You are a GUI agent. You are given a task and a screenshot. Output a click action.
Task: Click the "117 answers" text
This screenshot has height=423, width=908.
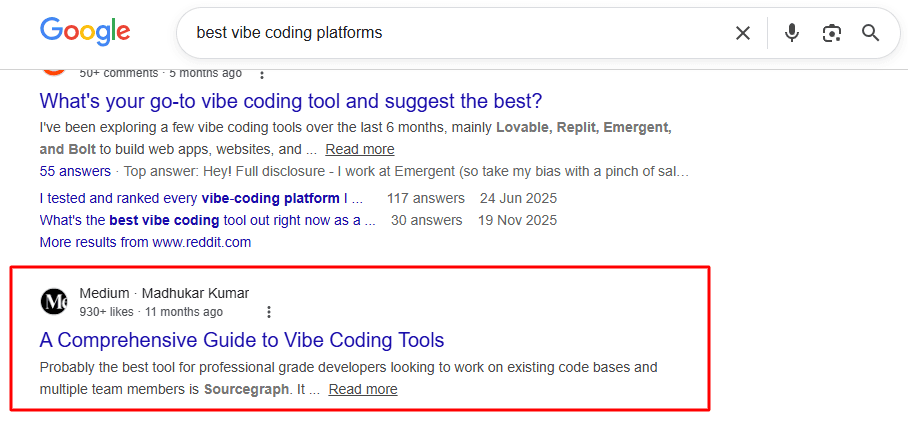tap(426, 199)
